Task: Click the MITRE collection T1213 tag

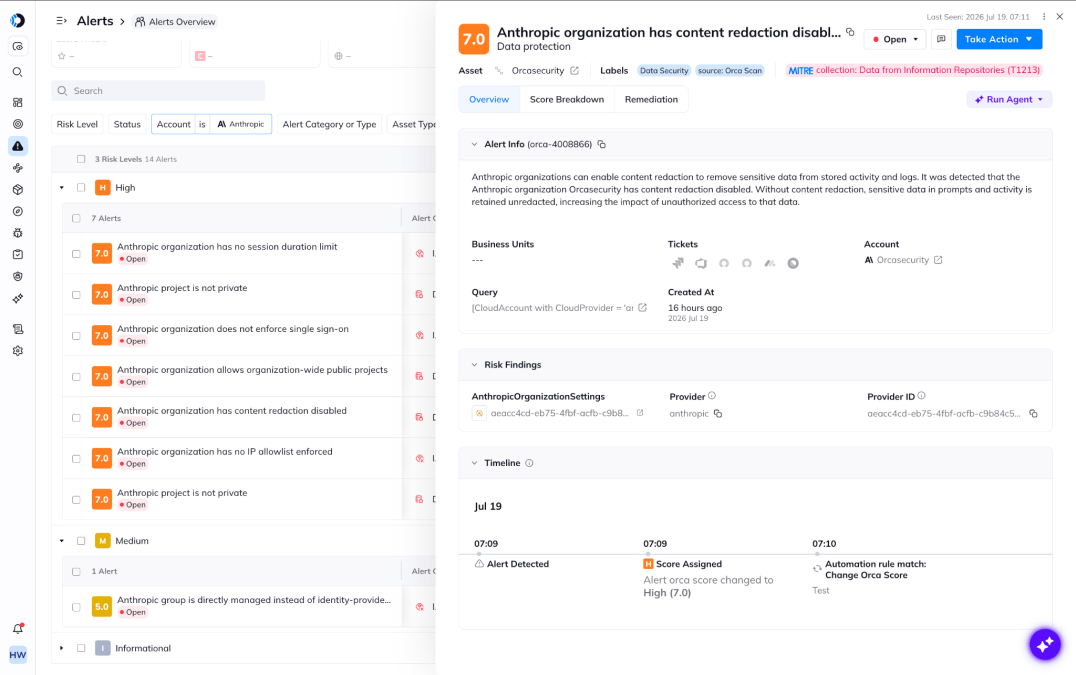Action: 914,70
